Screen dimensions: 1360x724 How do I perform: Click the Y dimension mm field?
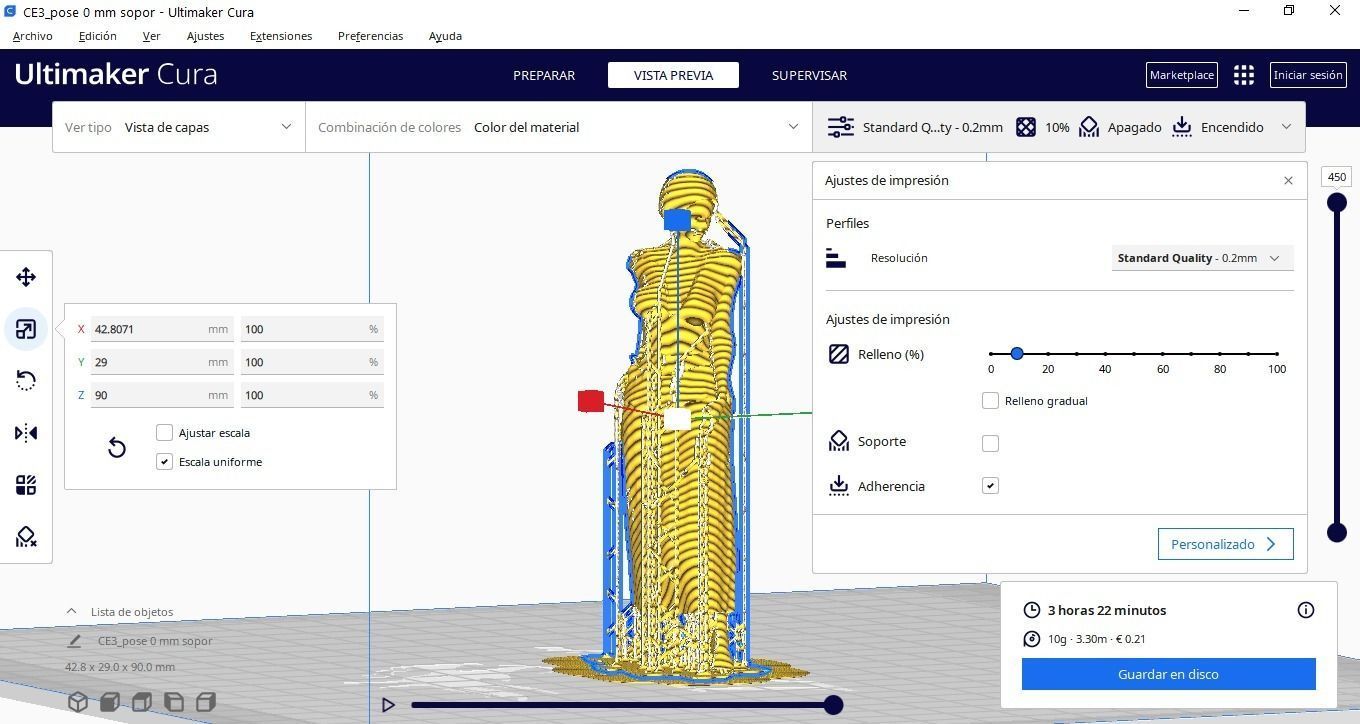pyautogui.click(x=162, y=362)
